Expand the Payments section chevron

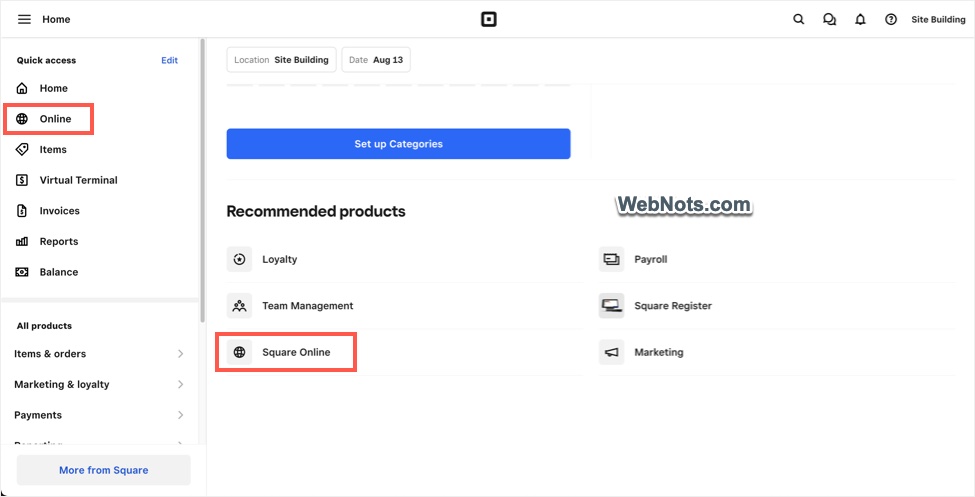click(180, 415)
